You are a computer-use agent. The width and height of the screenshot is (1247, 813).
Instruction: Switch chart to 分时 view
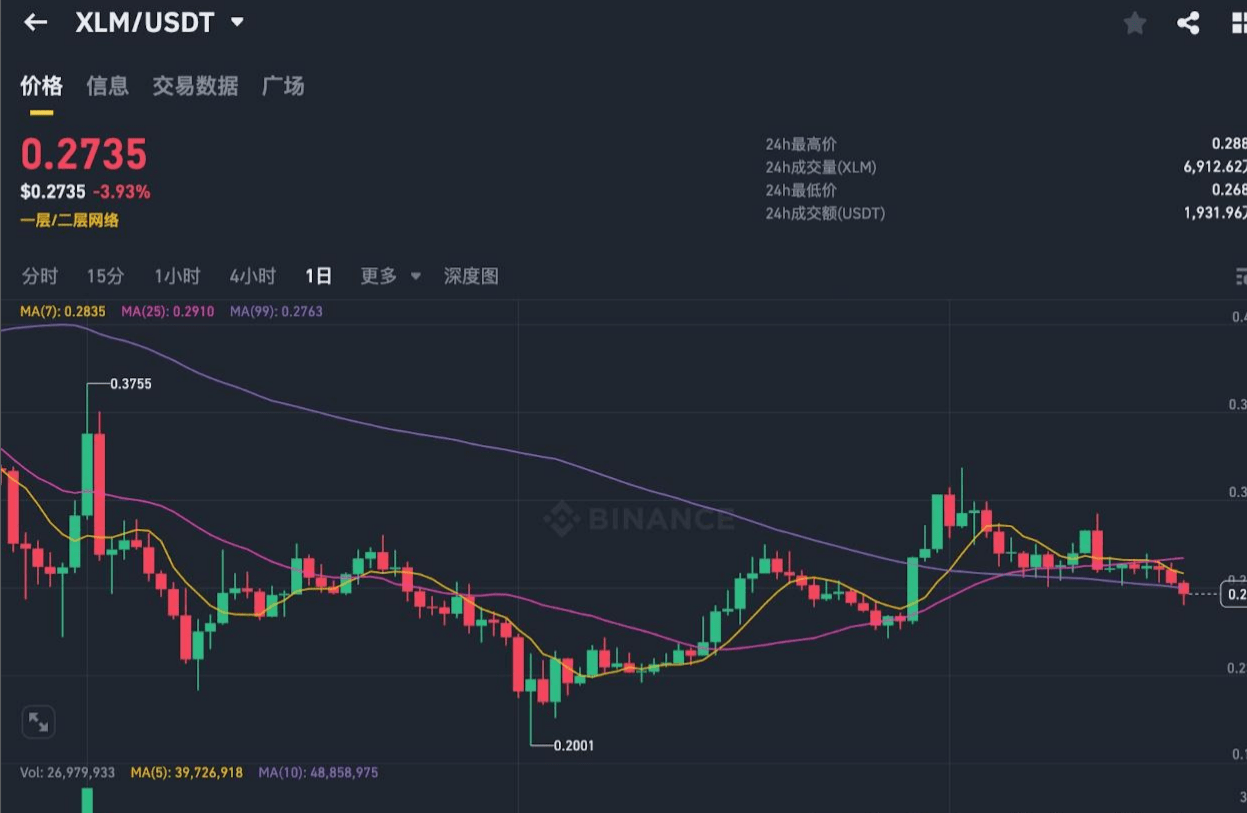pyautogui.click(x=40, y=276)
